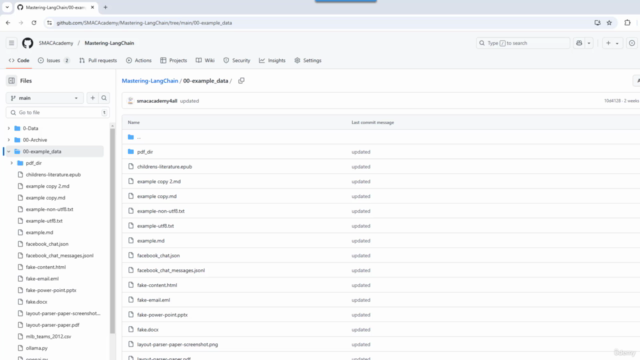Open the Issues tab
The width and height of the screenshot is (640, 360).
point(53,60)
